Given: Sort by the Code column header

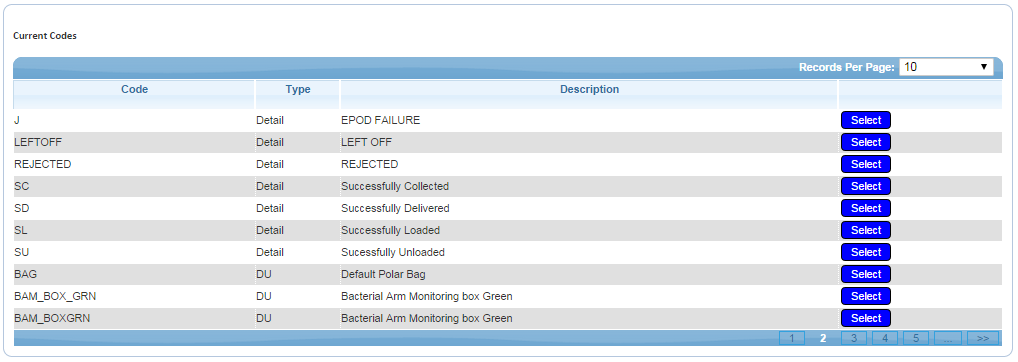Looking at the screenshot, I should [x=134, y=90].
